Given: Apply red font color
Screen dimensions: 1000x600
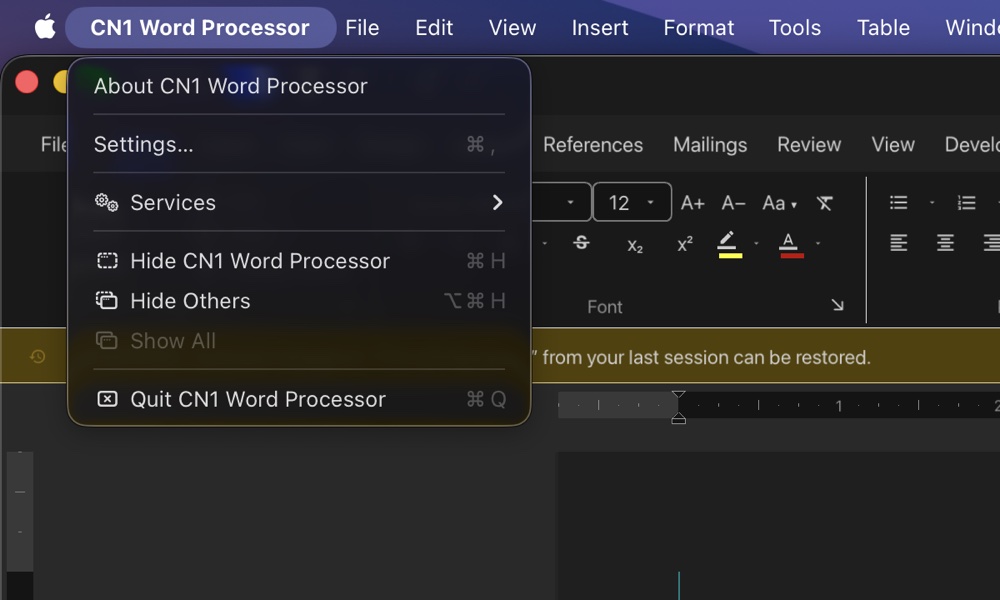Looking at the screenshot, I should [x=791, y=244].
